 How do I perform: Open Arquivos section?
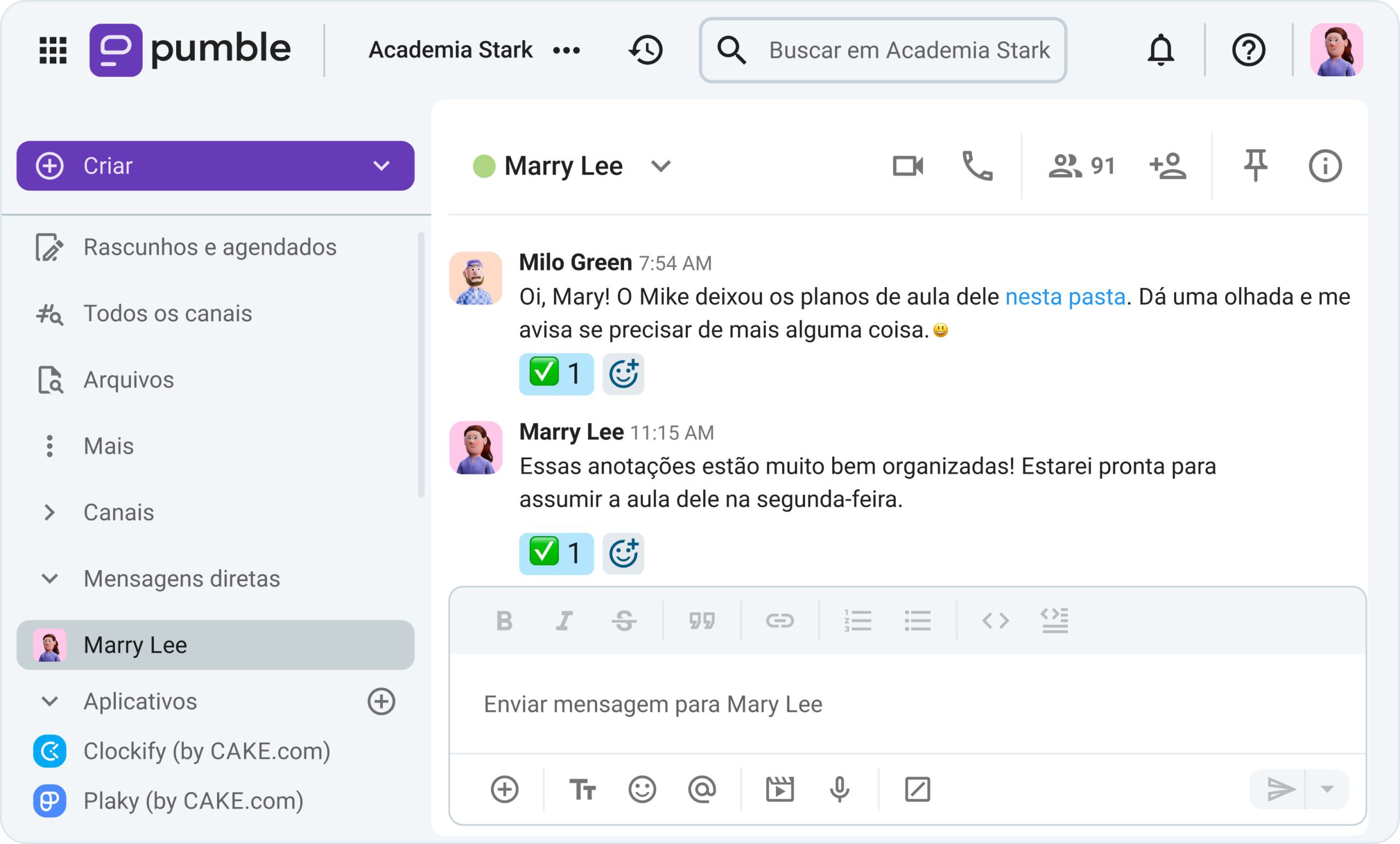pyautogui.click(x=106, y=380)
